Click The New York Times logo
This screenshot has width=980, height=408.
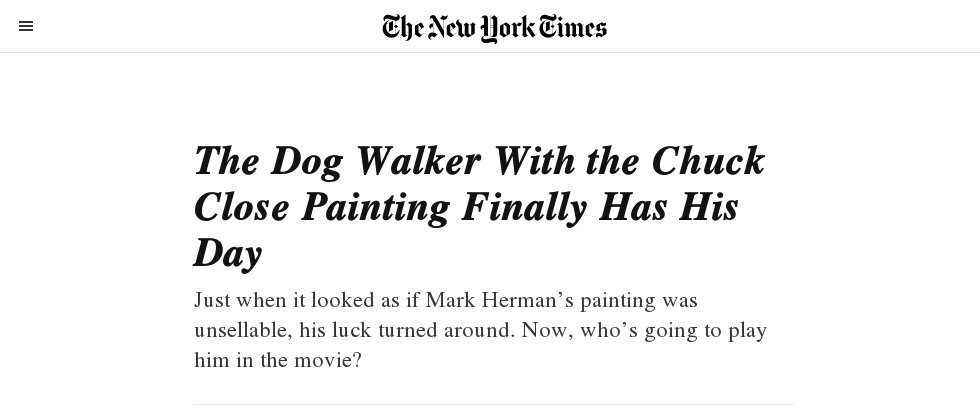tap(494, 27)
